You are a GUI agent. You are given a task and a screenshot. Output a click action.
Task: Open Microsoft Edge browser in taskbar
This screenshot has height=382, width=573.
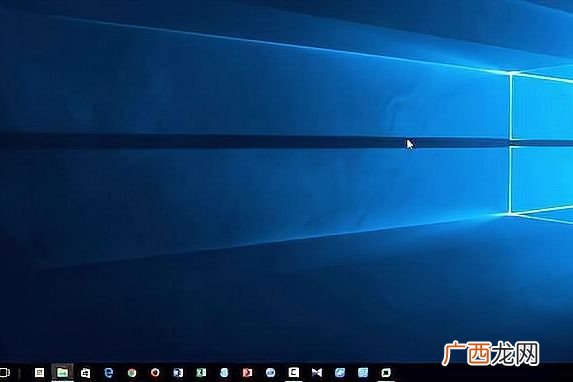(109, 373)
